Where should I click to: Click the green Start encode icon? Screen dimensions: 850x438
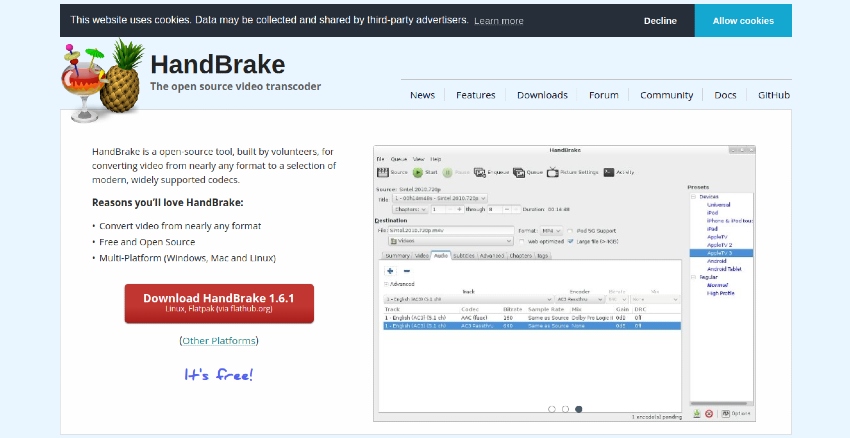pos(417,172)
